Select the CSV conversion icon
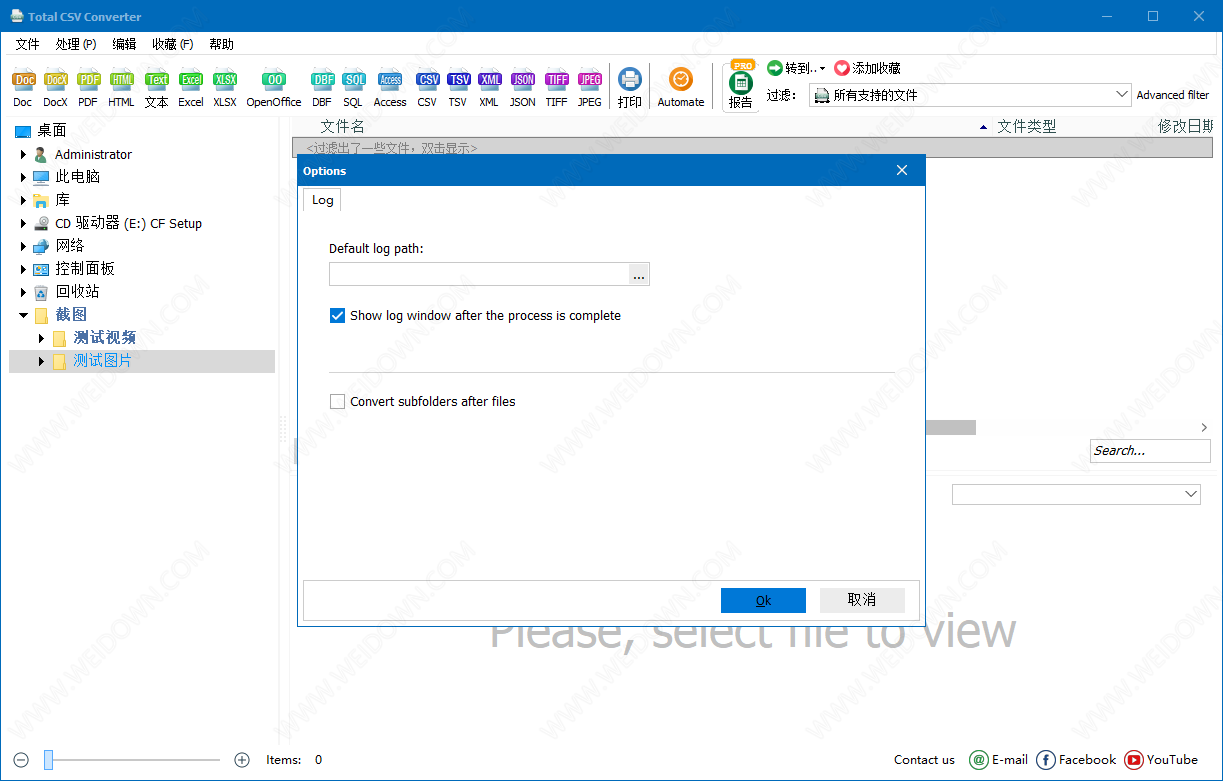 coord(427,88)
